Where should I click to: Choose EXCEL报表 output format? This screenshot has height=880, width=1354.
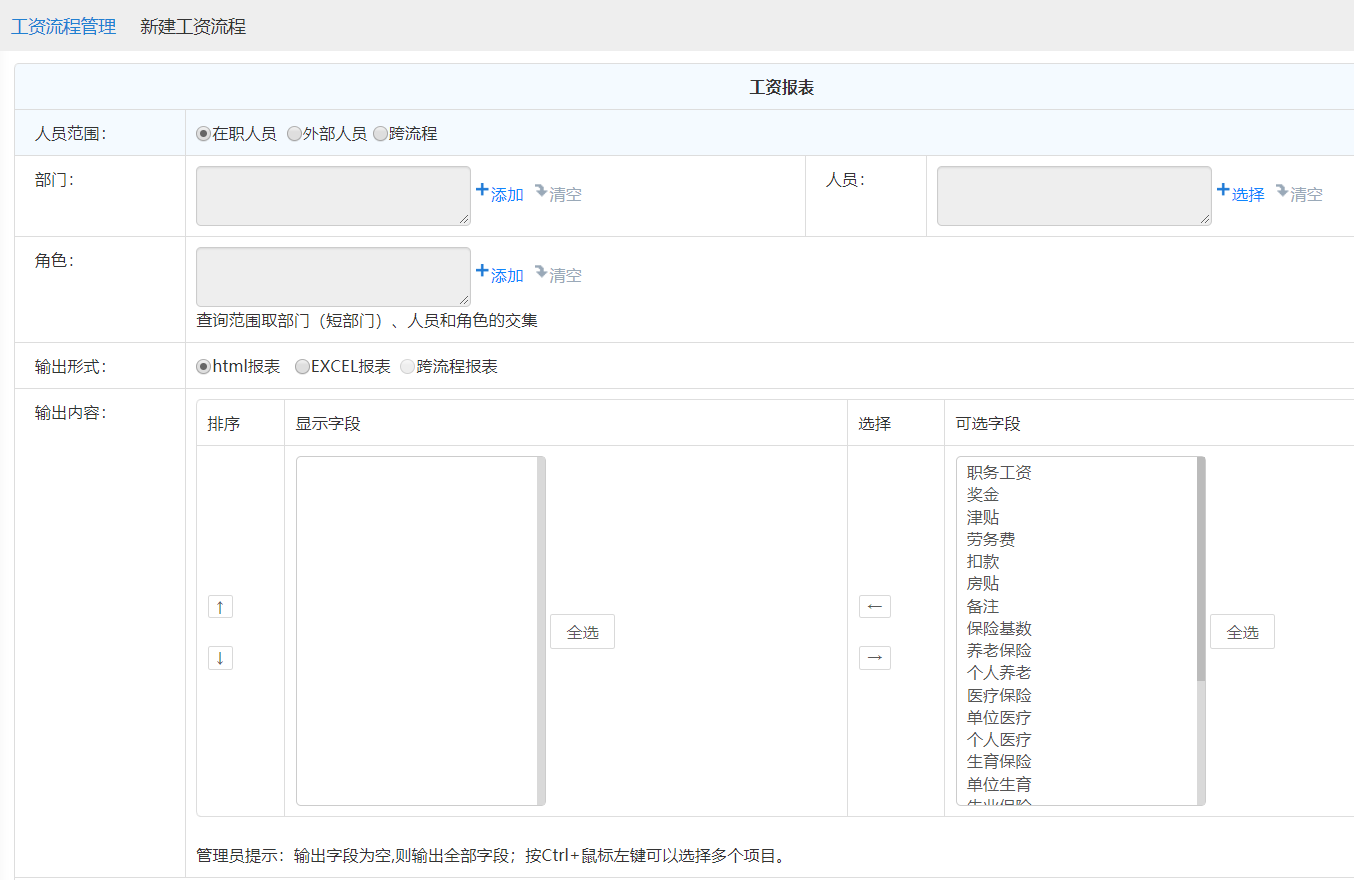click(x=302, y=367)
